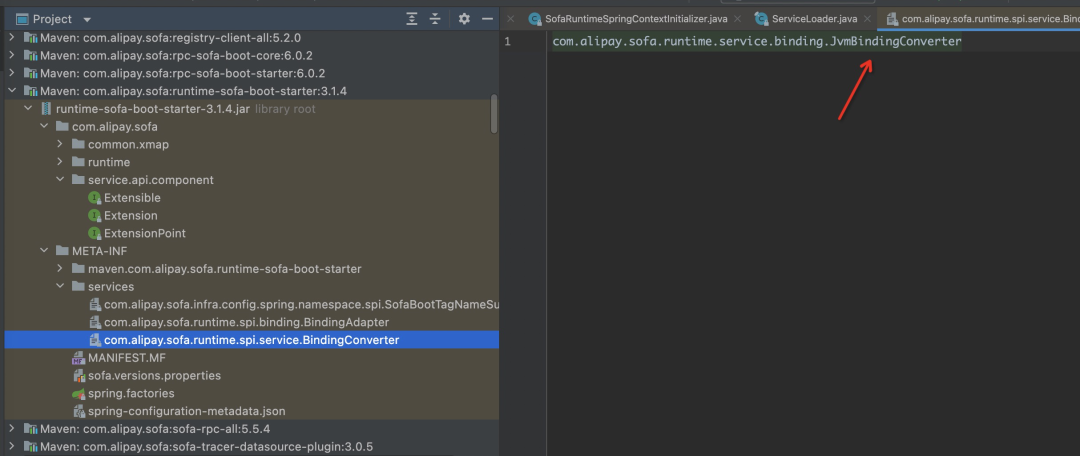
Task: Click the Project panel vertical scrollbar
Action: point(494,114)
